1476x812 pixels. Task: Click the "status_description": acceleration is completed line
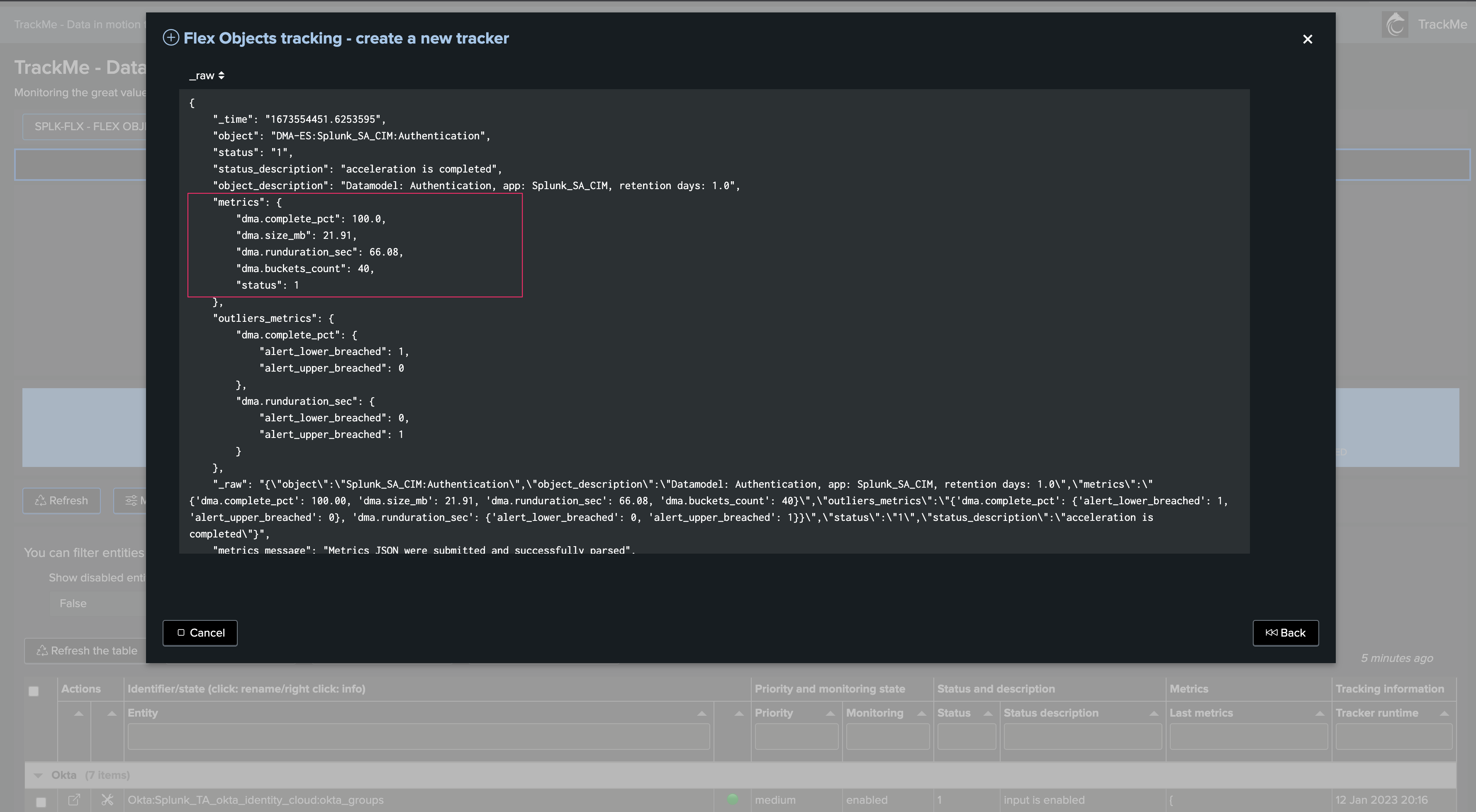[x=357, y=169]
